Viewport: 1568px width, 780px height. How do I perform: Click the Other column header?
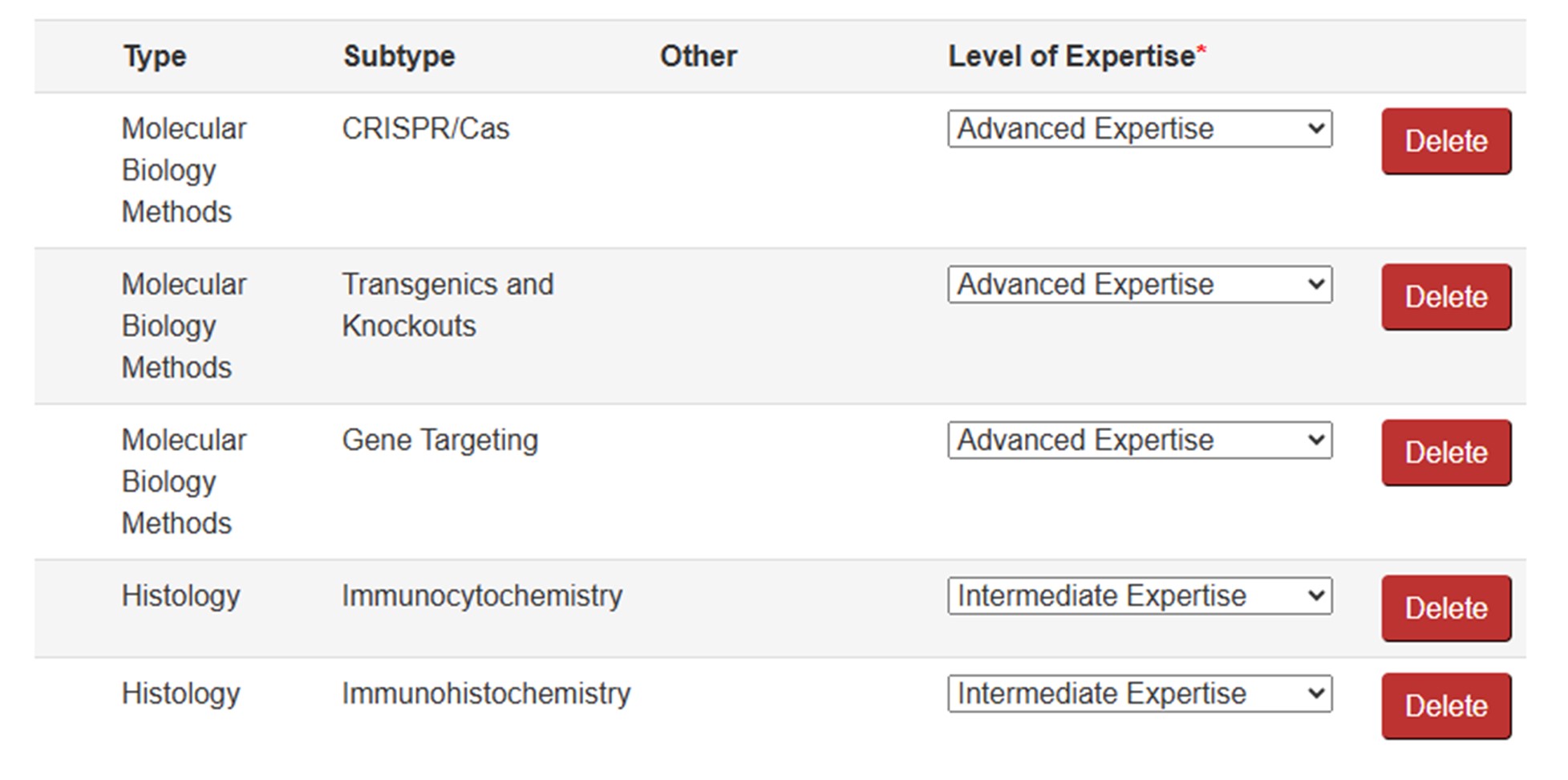pyautogui.click(x=698, y=57)
